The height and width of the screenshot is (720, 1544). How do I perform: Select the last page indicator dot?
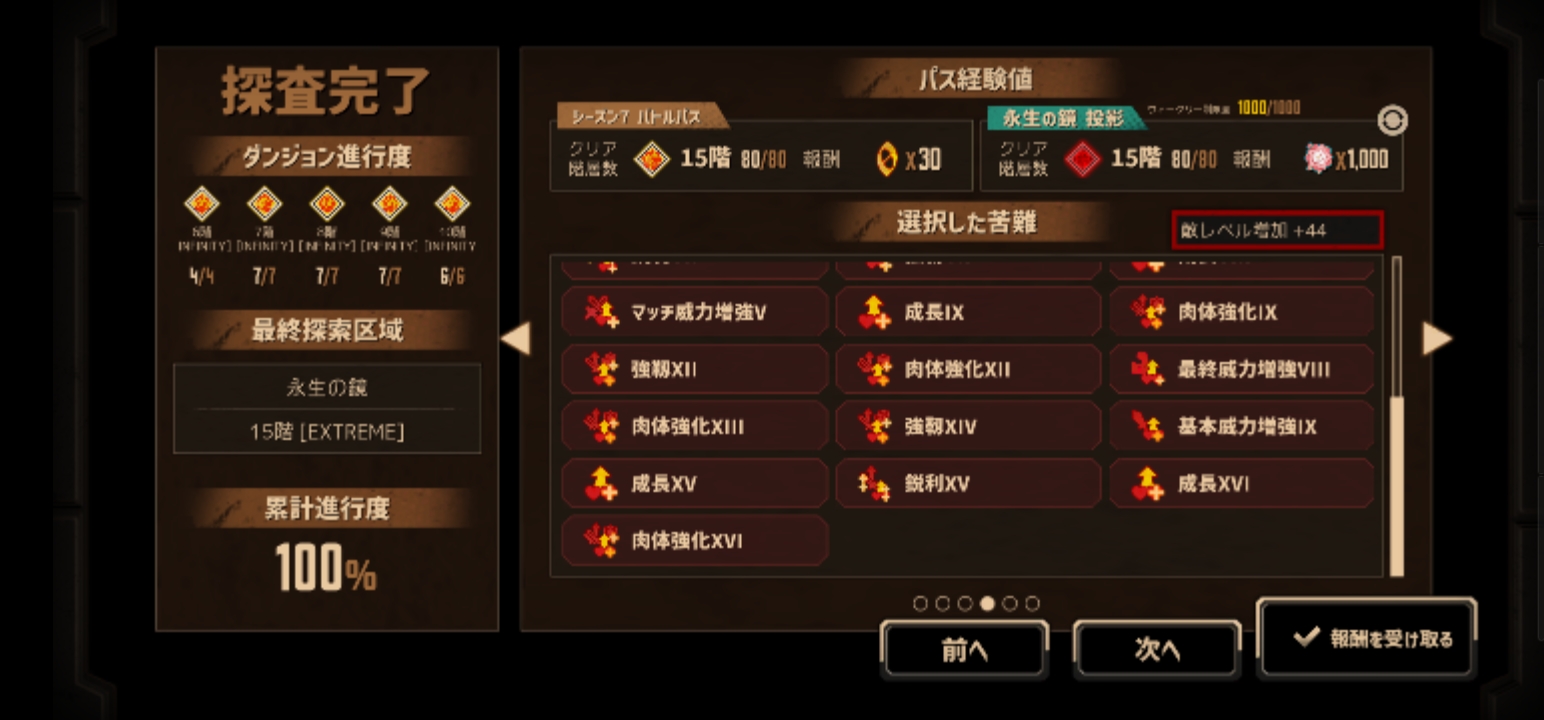pyautogui.click(x=1032, y=603)
